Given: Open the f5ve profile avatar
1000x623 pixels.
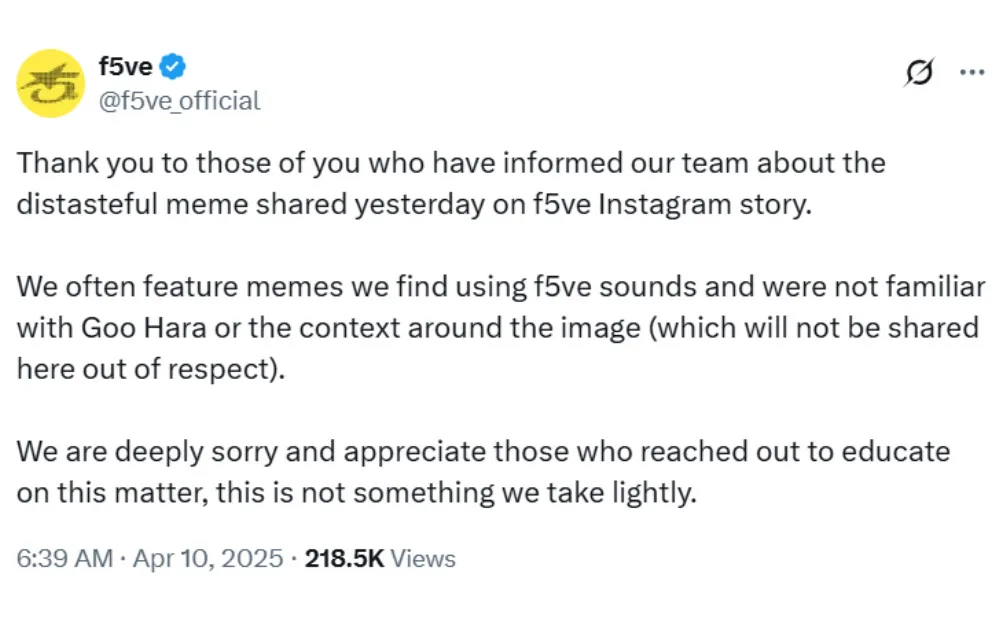Looking at the screenshot, I should 51,83.
